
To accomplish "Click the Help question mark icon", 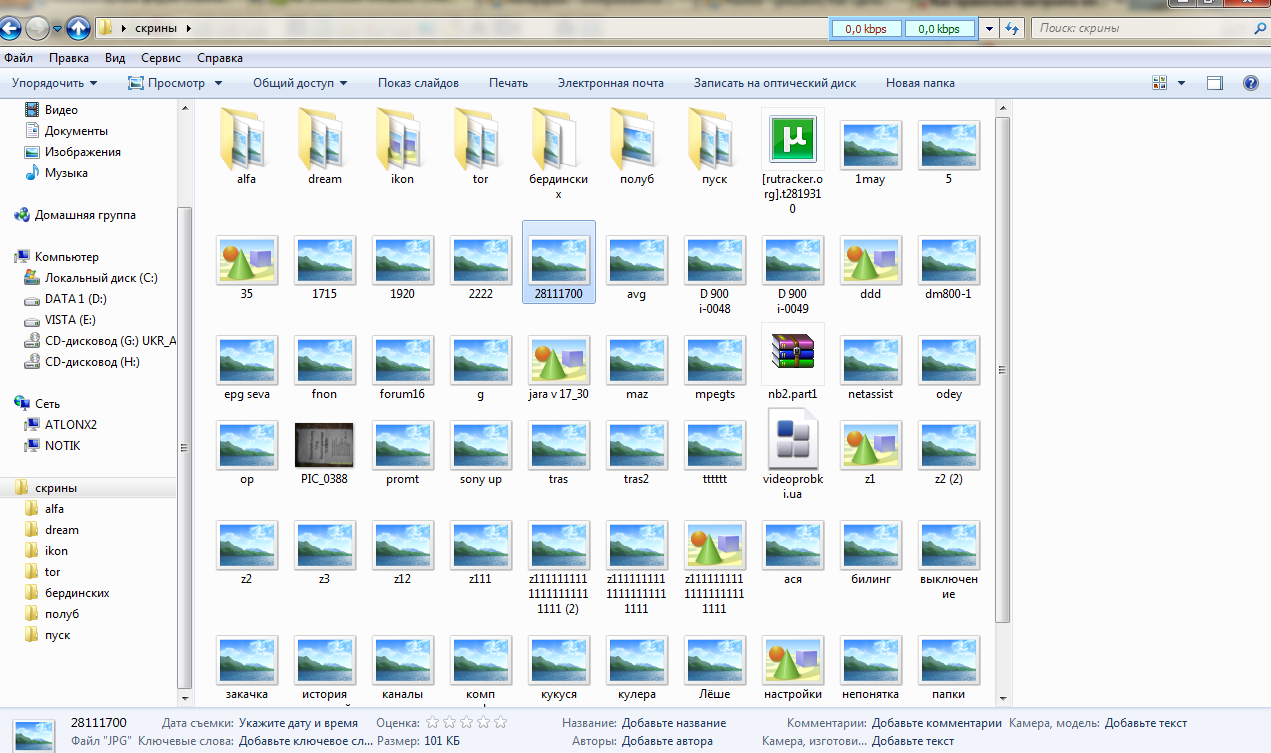I will (x=1250, y=83).
